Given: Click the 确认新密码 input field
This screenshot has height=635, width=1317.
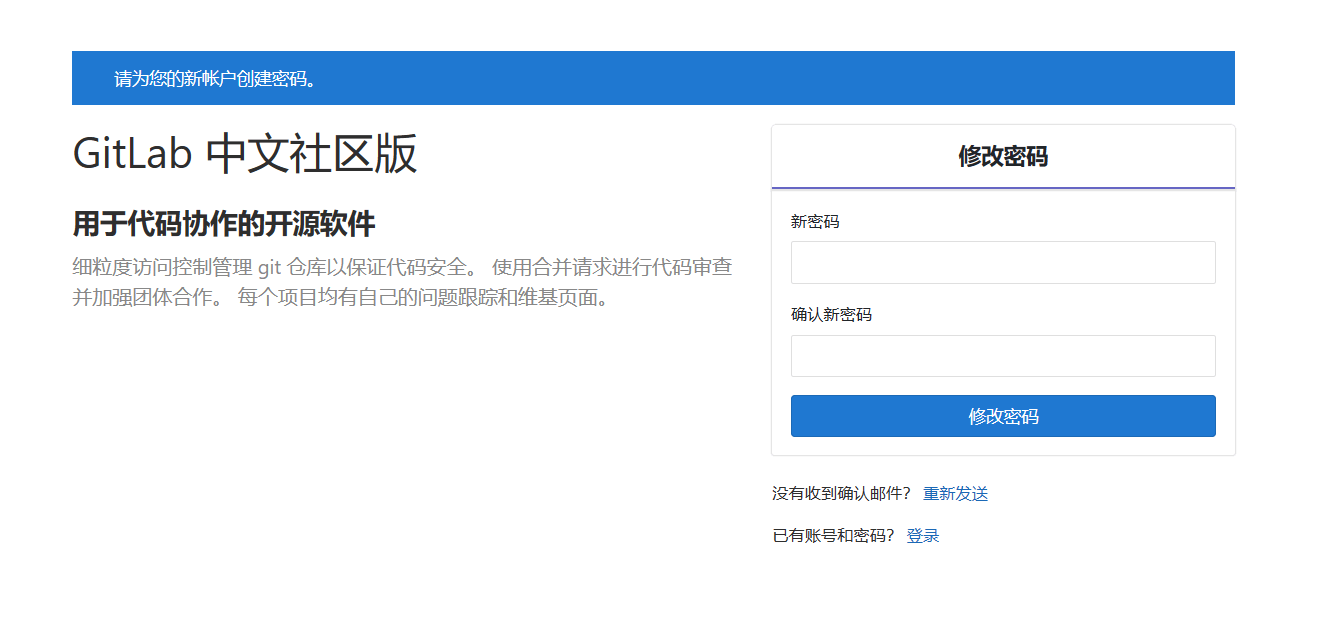Looking at the screenshot, I should [x=1003, y=356].
